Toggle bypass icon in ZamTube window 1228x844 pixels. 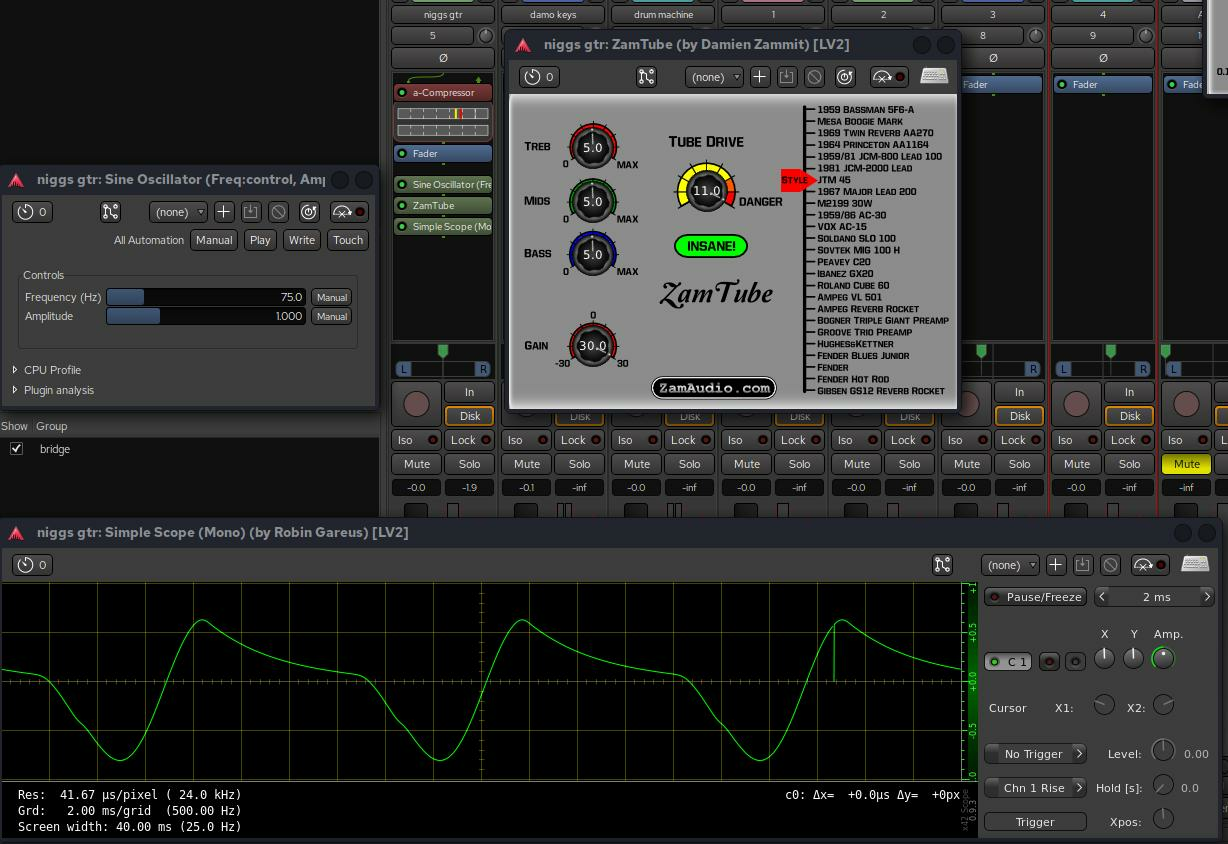click(x=889, y=77)
